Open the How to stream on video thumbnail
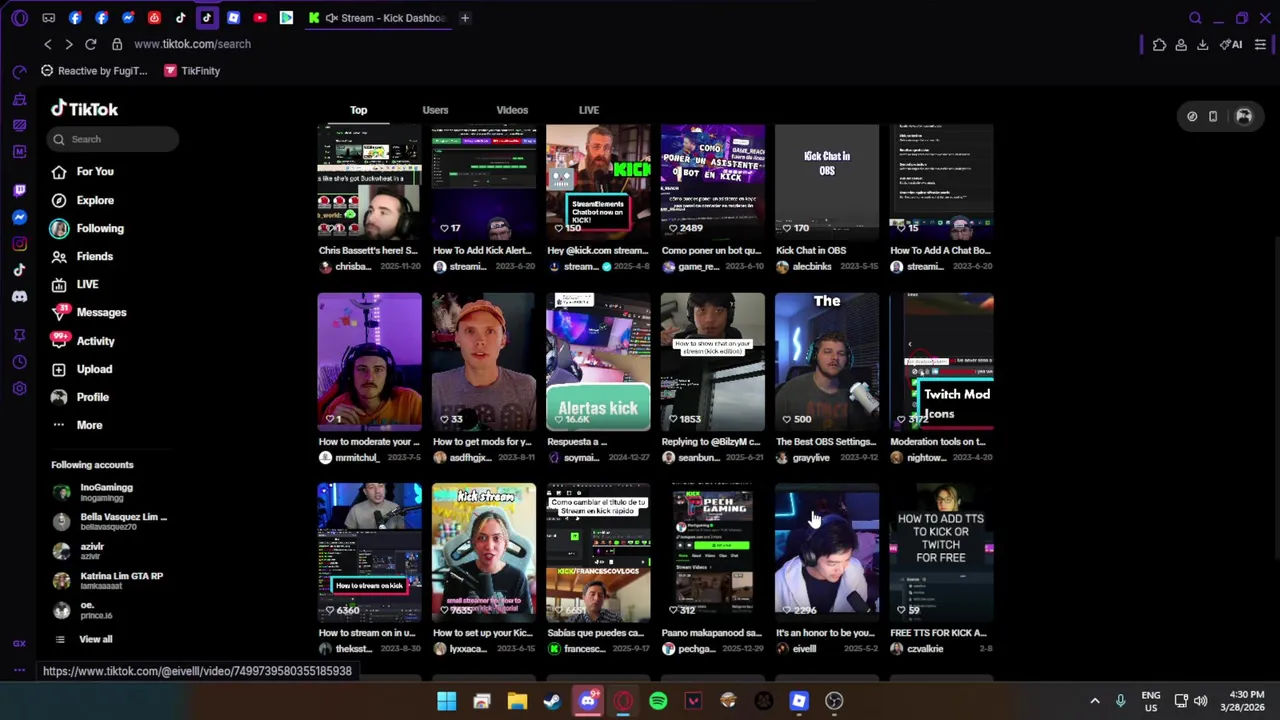The width and height of the screenshot is (1280, 720). coord(370,552)
